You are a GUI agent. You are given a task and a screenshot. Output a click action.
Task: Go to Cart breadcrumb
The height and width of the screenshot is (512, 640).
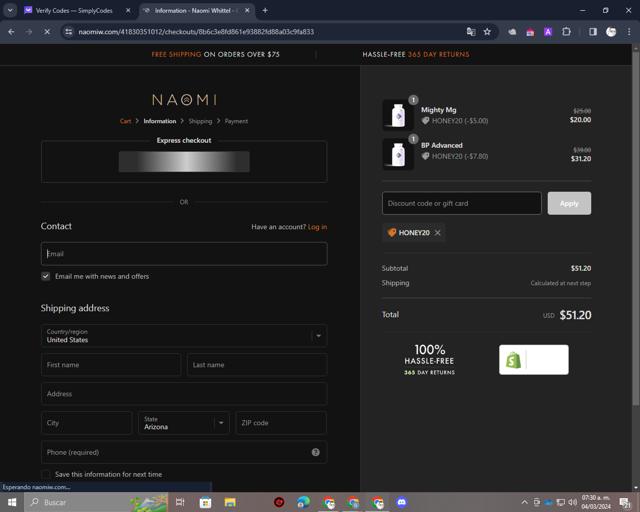(125, 121)
